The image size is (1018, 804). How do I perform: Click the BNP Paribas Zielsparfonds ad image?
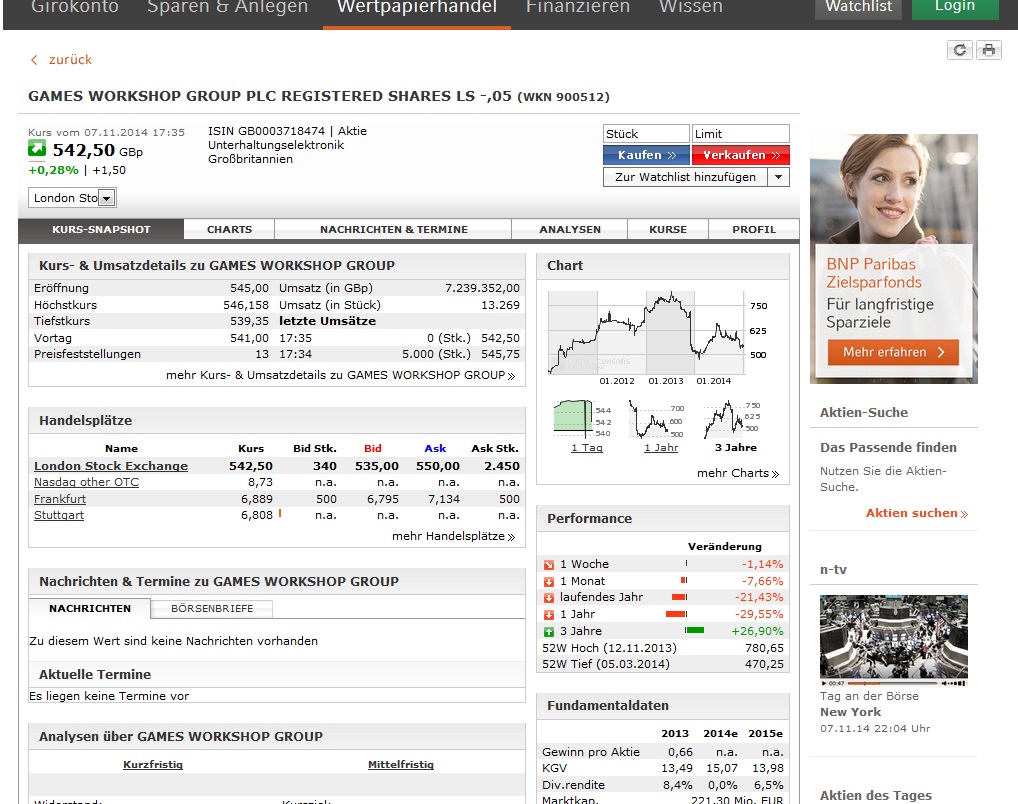point(893,258)
